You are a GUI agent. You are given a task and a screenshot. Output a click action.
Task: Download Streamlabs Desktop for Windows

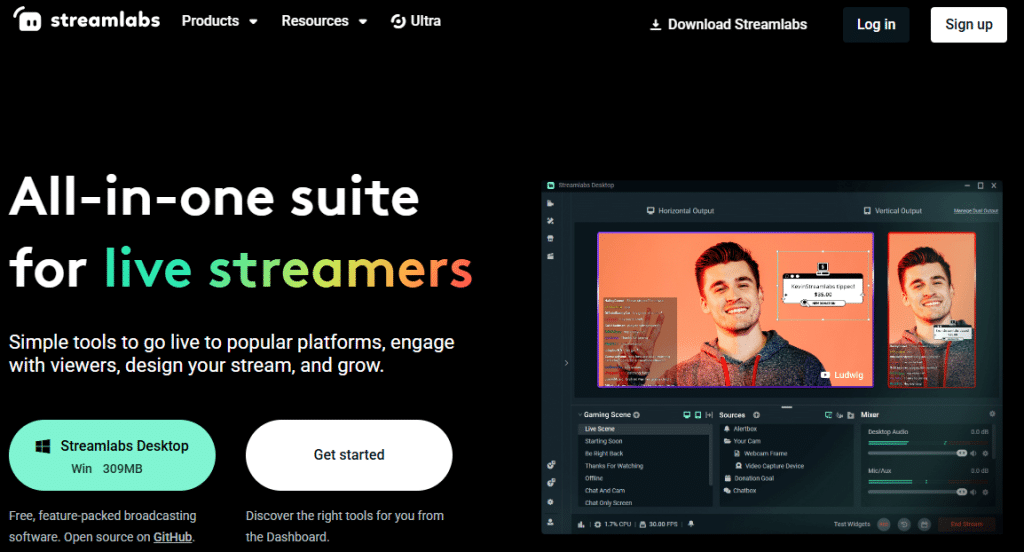[x=112, y=455]
